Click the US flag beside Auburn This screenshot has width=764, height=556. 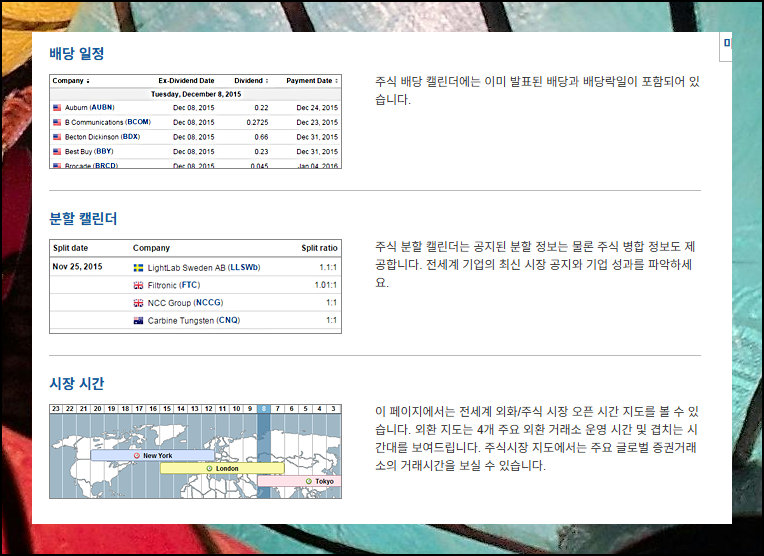tap(57, 107)
